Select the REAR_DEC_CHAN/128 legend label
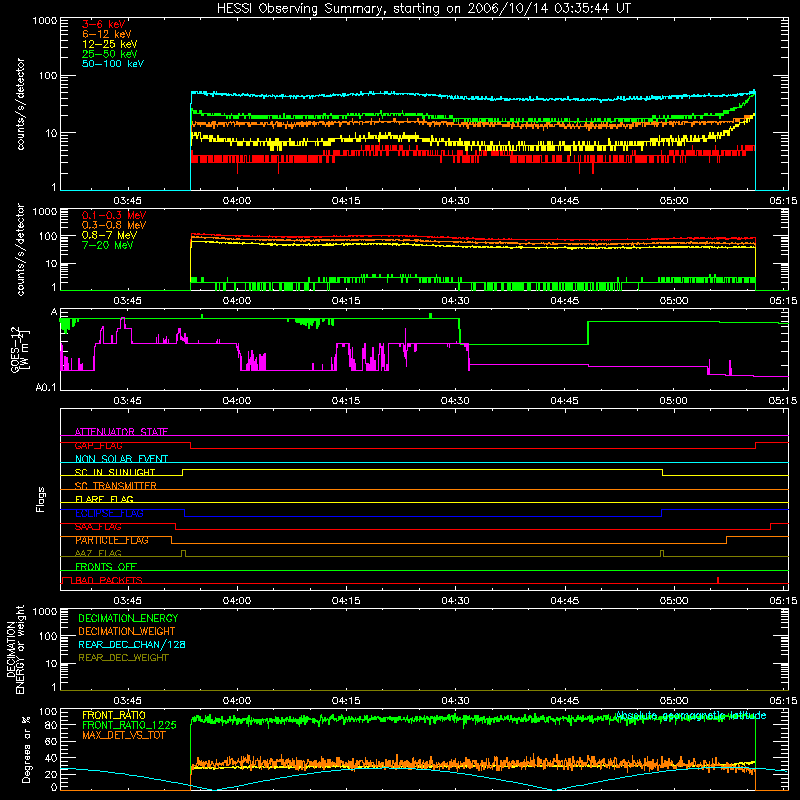Screen dimensions: 800x800 point(132,644)
